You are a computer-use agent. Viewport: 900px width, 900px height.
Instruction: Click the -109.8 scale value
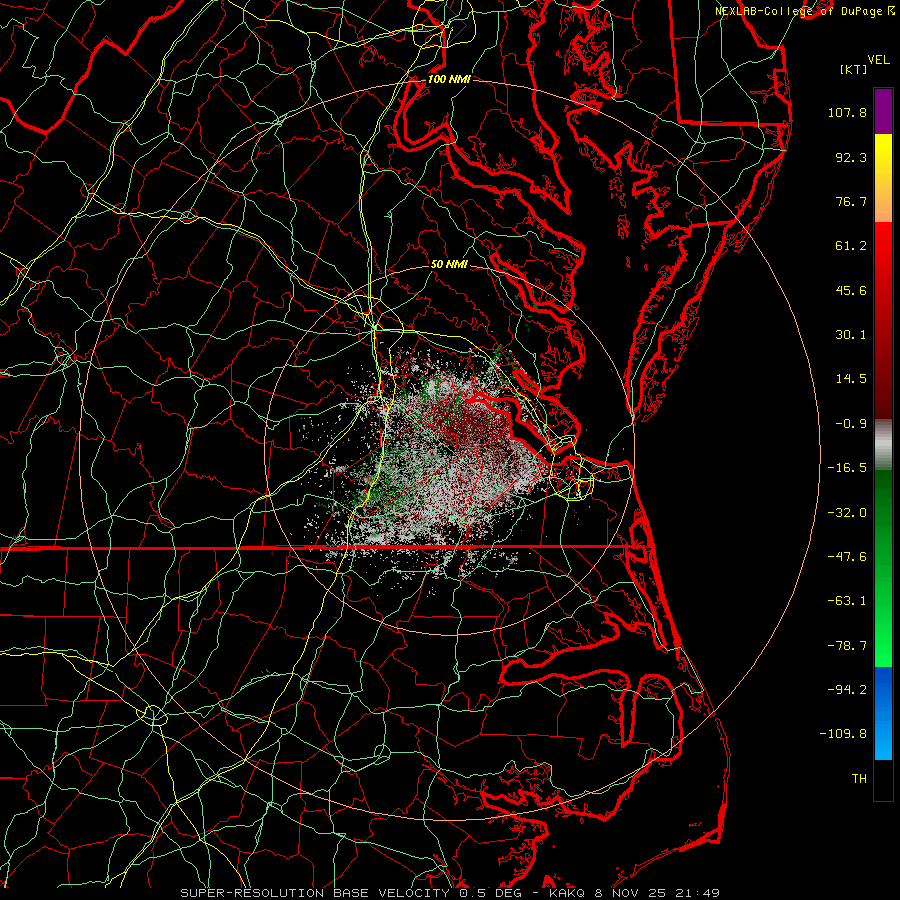(x=844, y=734)
